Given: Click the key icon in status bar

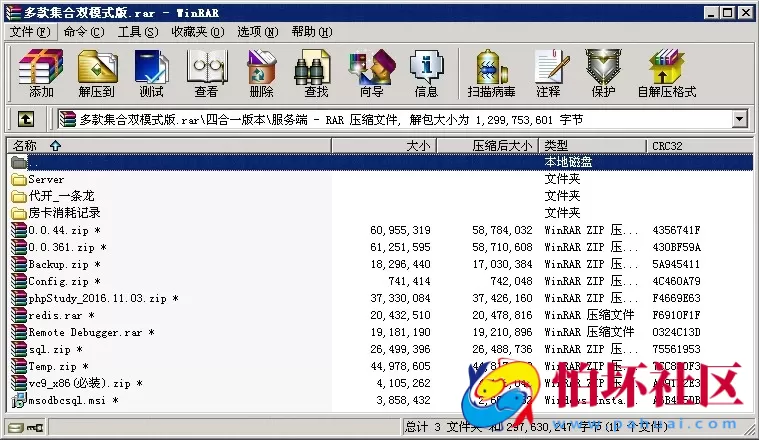Looking at the screenshot, I should click(x=35, y=427).
